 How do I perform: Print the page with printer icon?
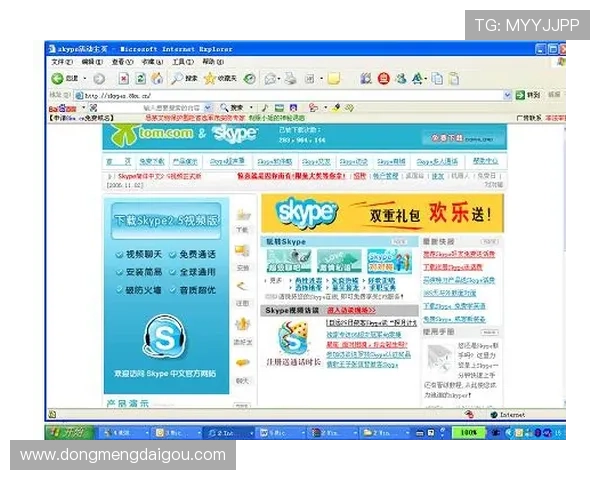[291, 78]
